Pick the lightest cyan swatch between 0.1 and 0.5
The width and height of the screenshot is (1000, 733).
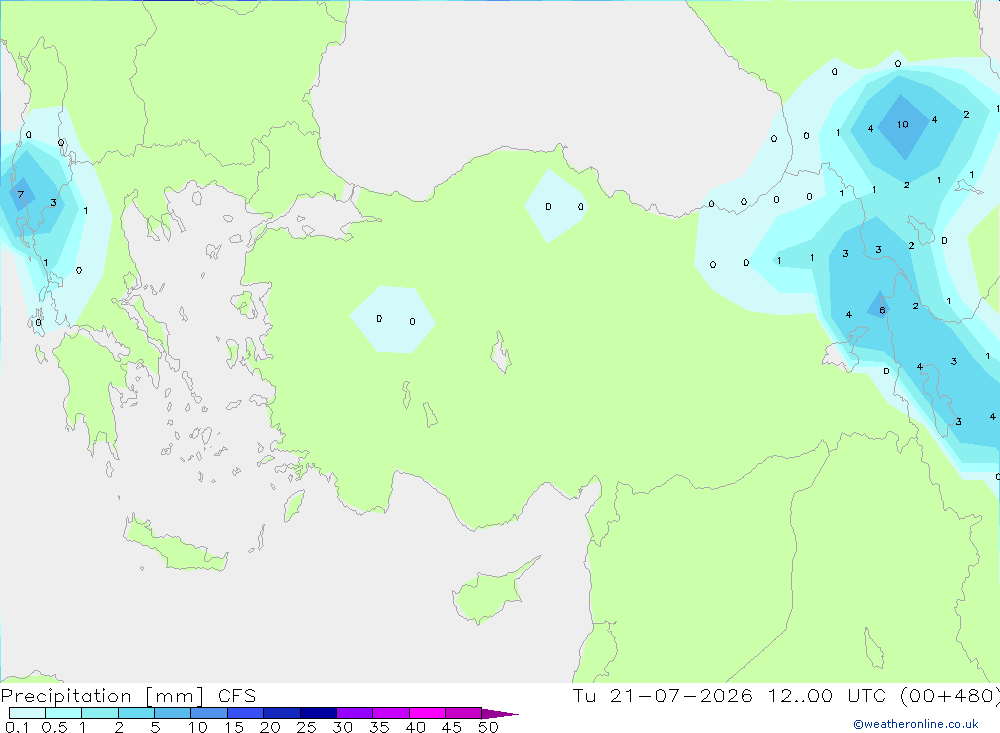pos(27,713)
